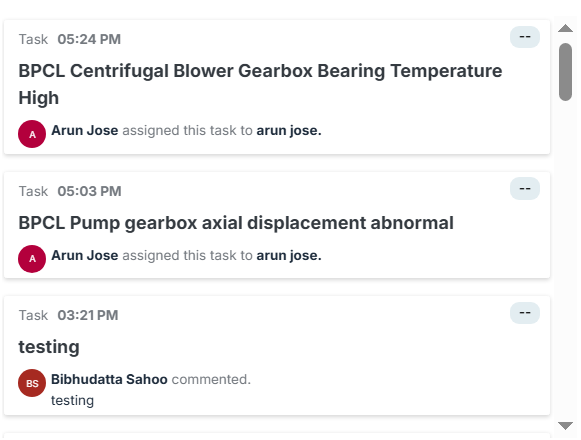Click the 03:21 PM timestamp
The image size is (581, 440).
pos(88,315)
